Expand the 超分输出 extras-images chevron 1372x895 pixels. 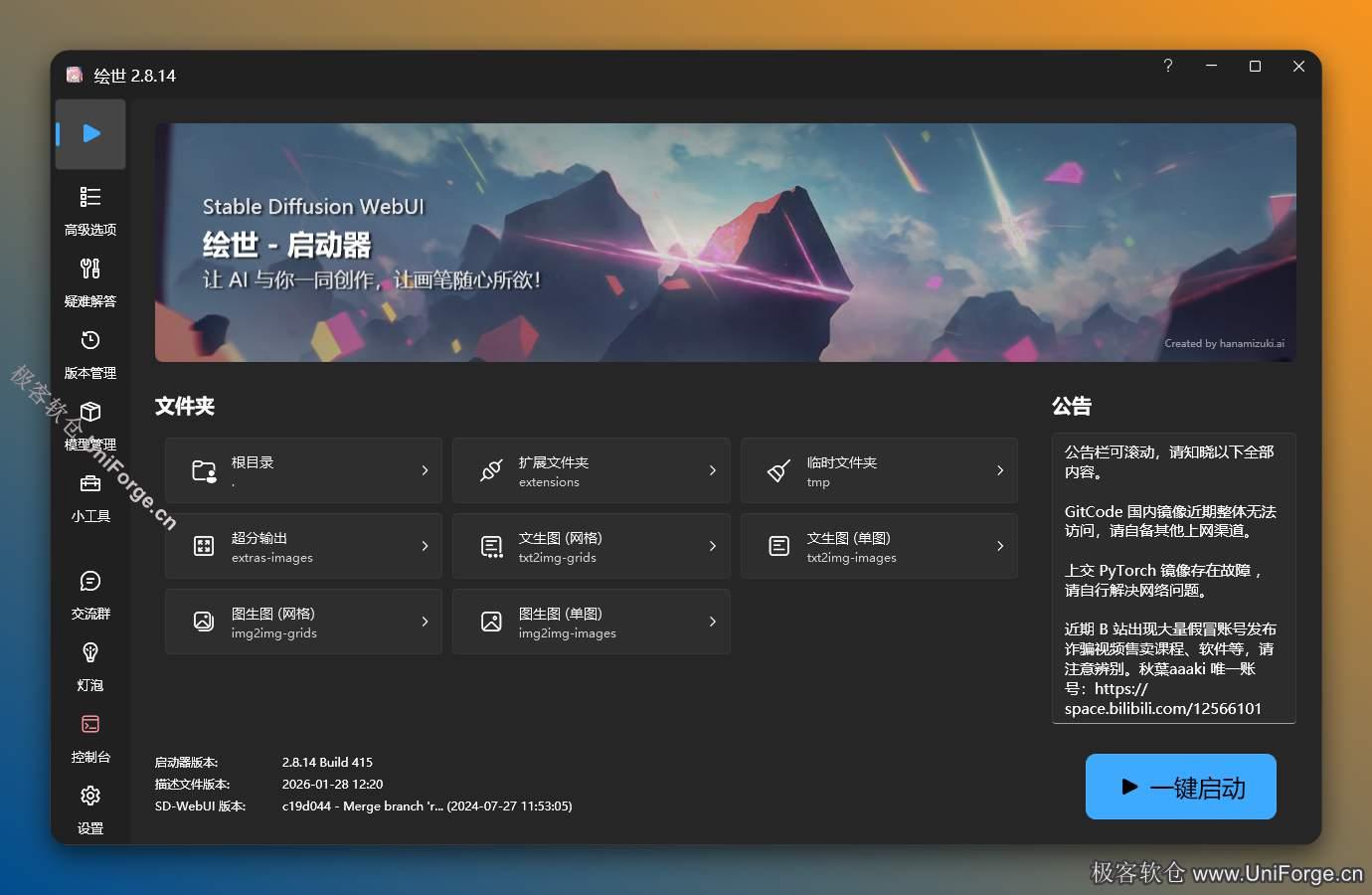[425, 546]
